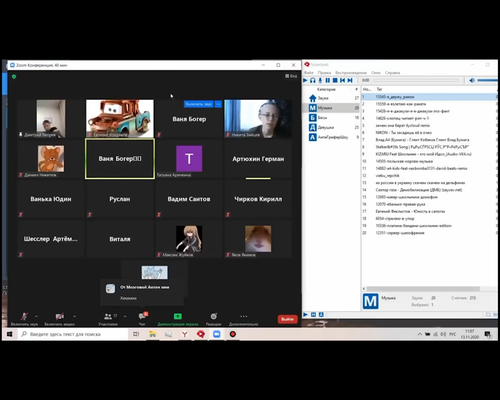Click the Windows taskbar search box
500x400 pixels.
coord(73,334)
